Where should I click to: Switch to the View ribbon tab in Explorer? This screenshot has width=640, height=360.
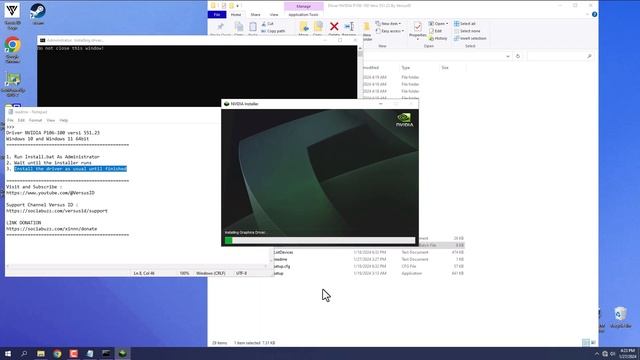tap(274, 15)
